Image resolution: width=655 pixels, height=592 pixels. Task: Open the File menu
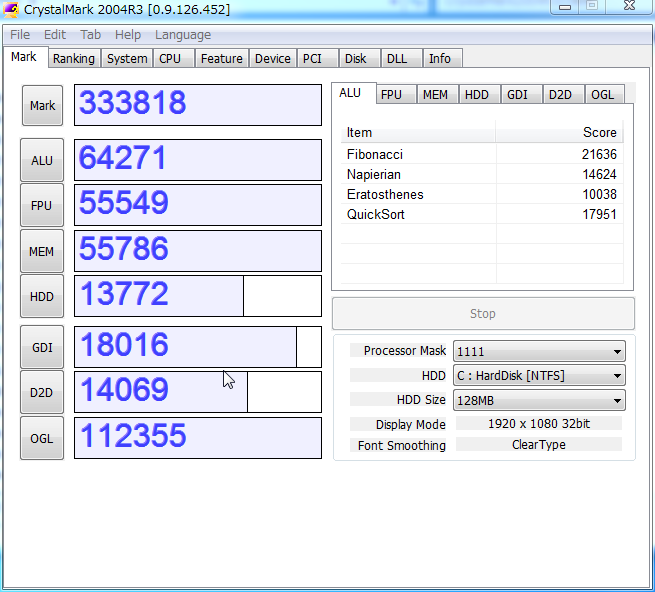[x=20, y=35]
